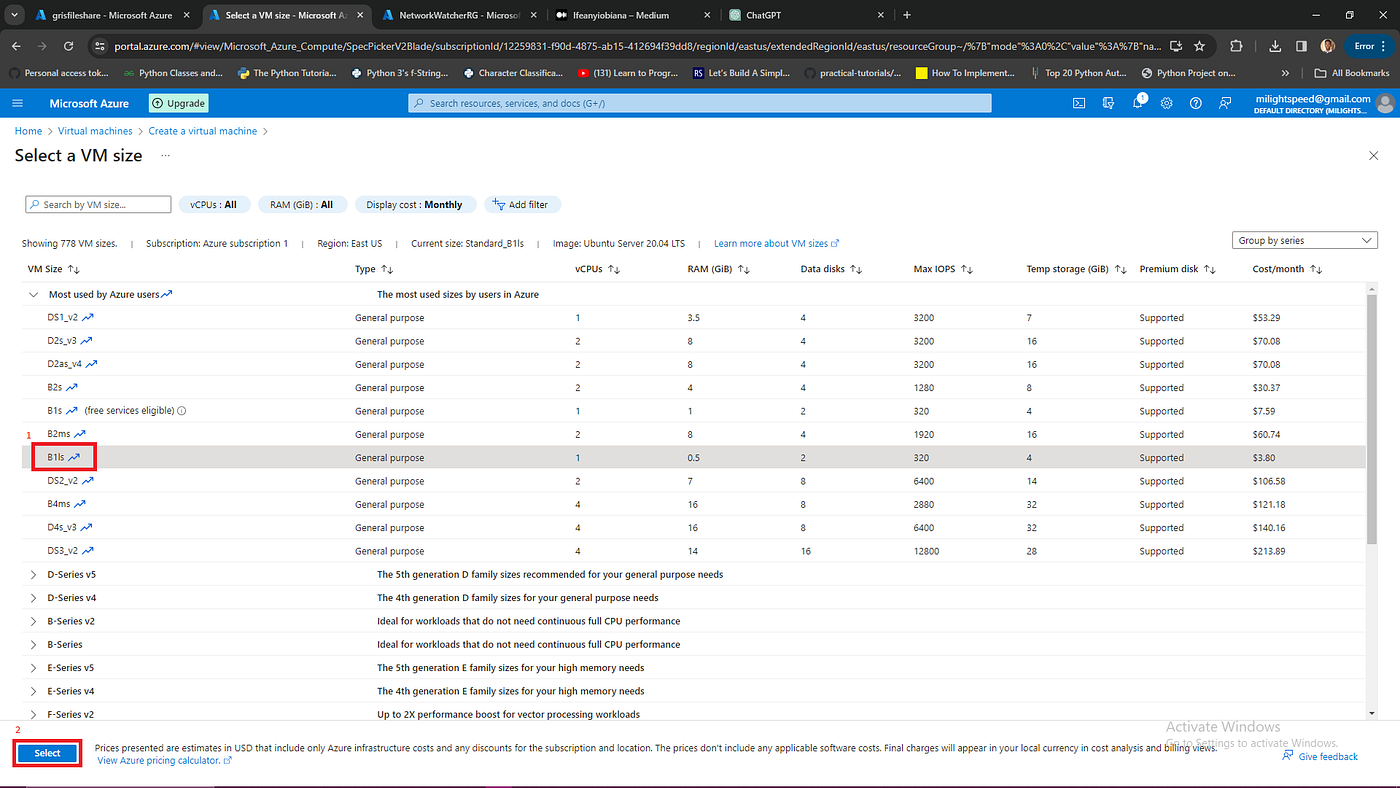Click the Select button
This screenshot has width=1400, height=788.
(48, 753)
